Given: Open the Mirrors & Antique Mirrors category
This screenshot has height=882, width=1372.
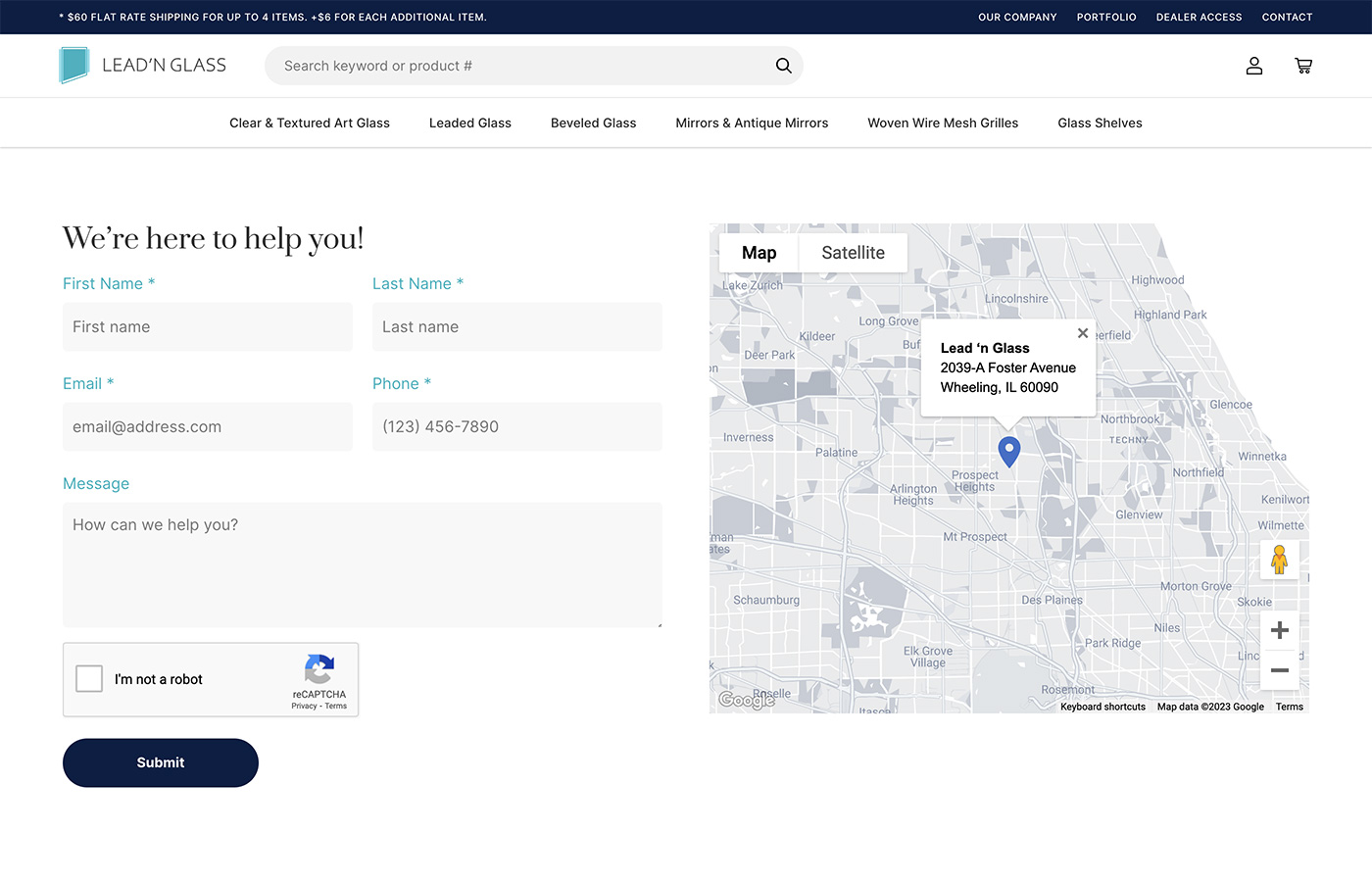Looking at the screenshot, I should tap(752, 122).
